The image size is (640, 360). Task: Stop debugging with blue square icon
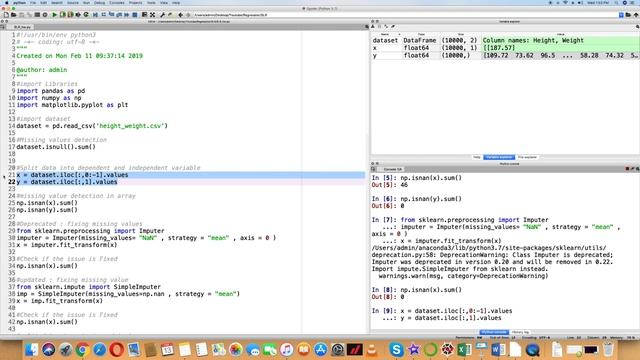pos(135,15)
